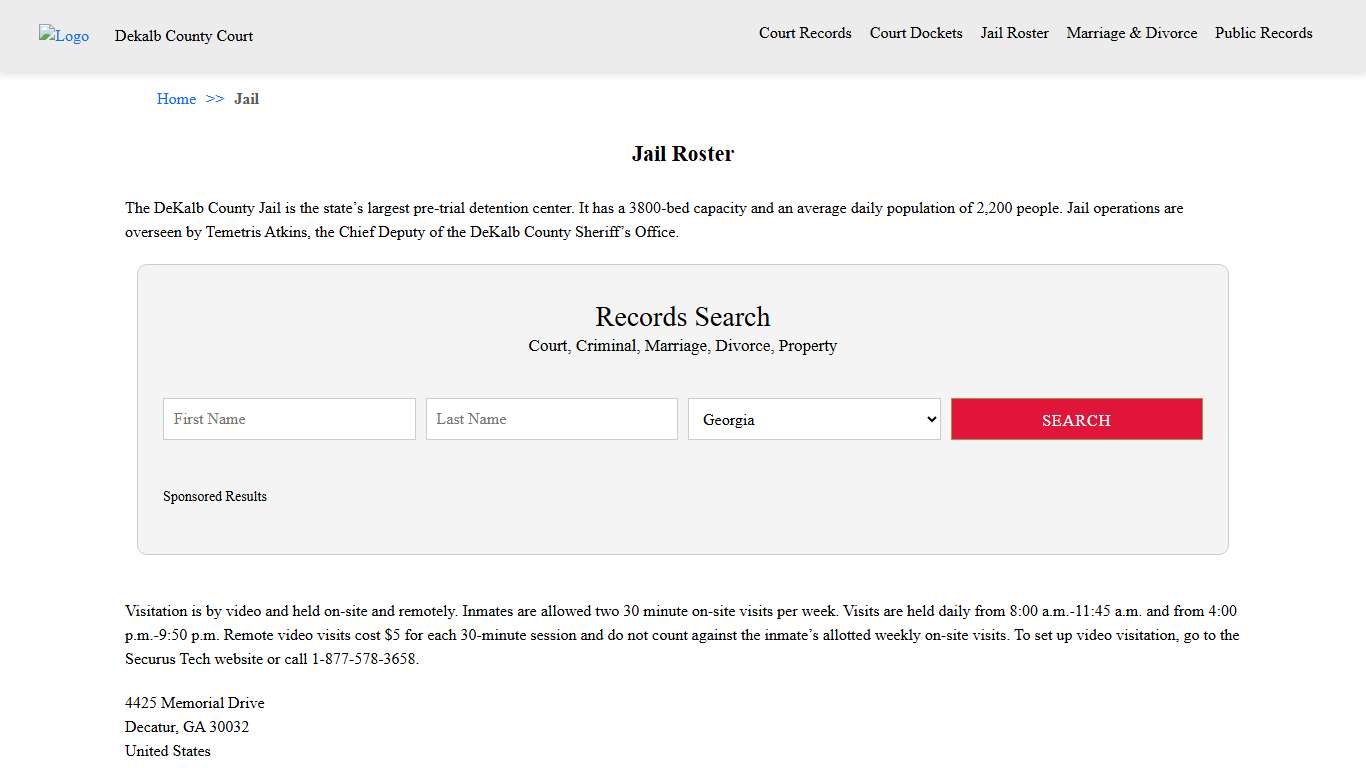Open the Dekalb County Court site title

pyautogui.click(x=184, y=36)
